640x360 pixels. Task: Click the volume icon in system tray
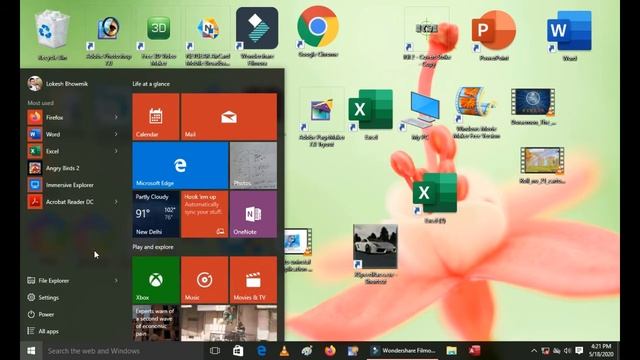coord(567,351)
